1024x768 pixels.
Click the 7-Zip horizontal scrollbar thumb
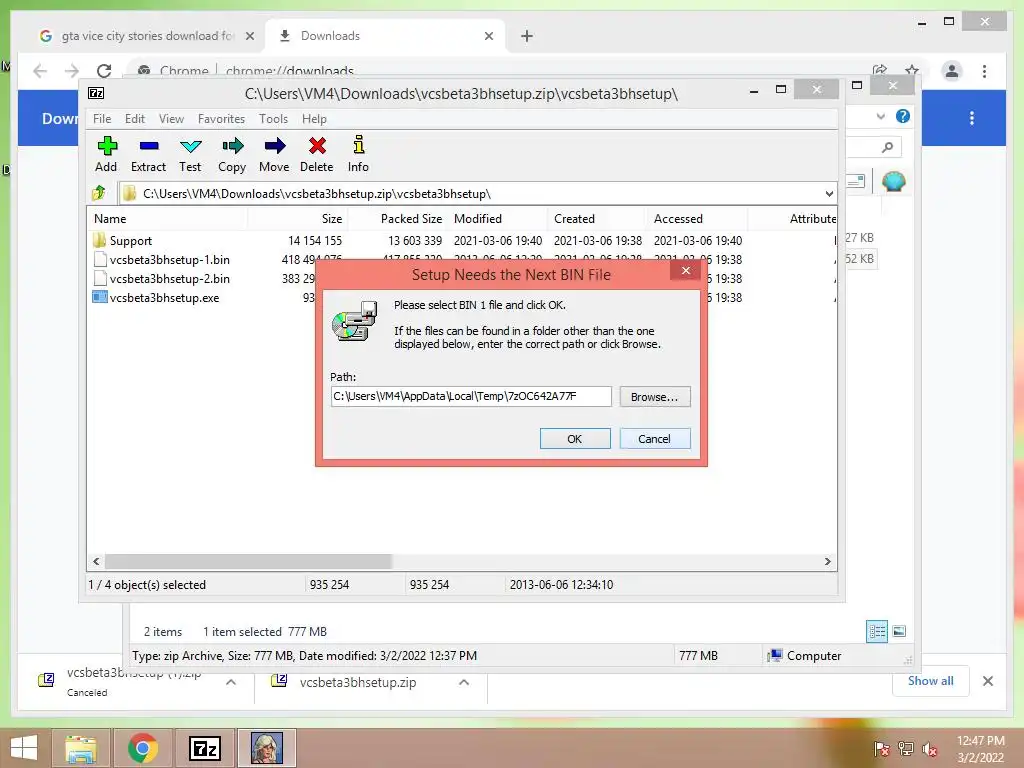coord(248,562)
